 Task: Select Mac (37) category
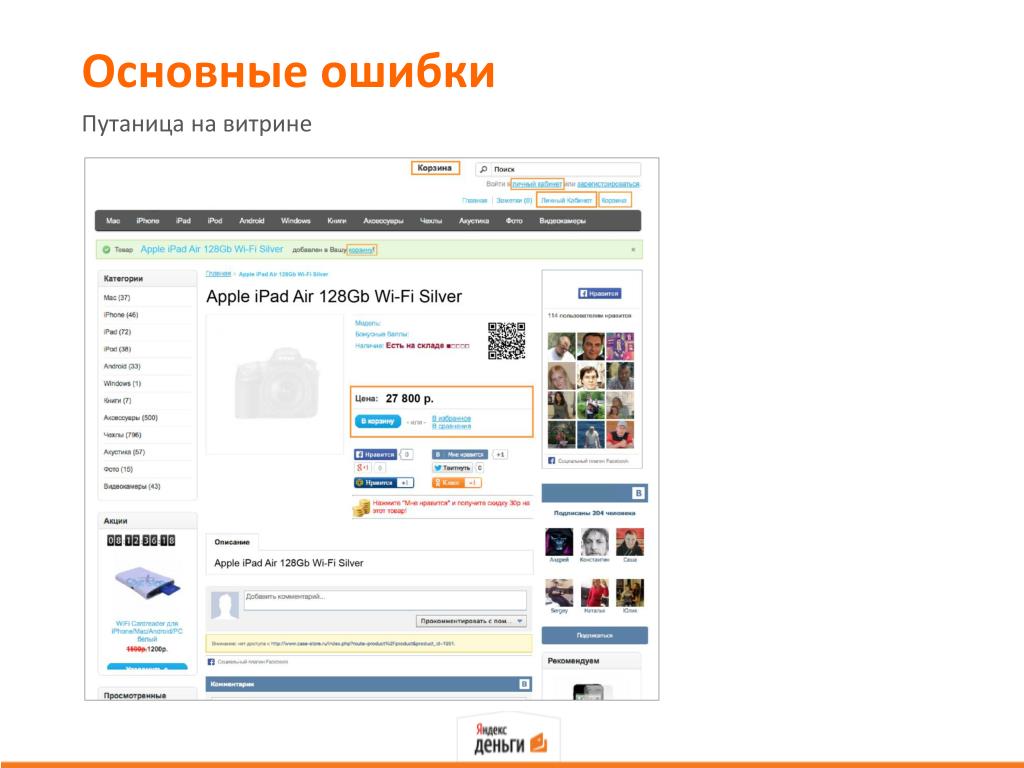[x=117, y=298]
